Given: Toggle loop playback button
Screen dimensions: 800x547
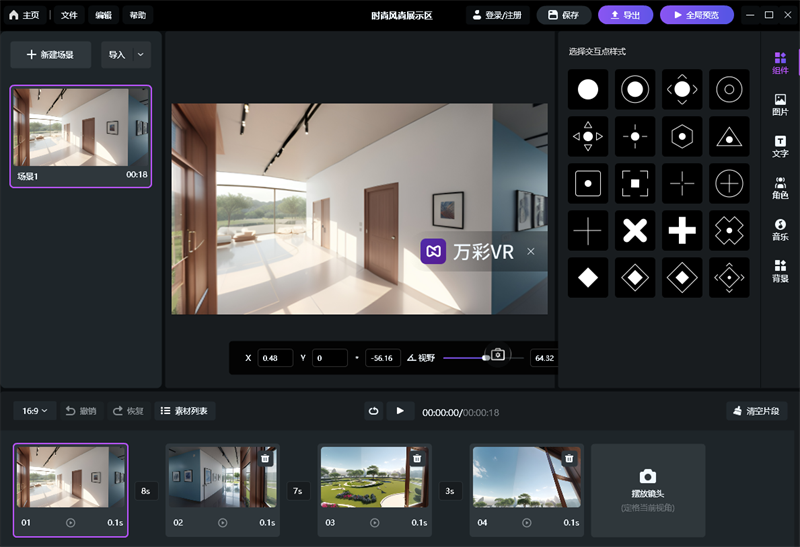Looking at the screenshot, I should 373,411.
